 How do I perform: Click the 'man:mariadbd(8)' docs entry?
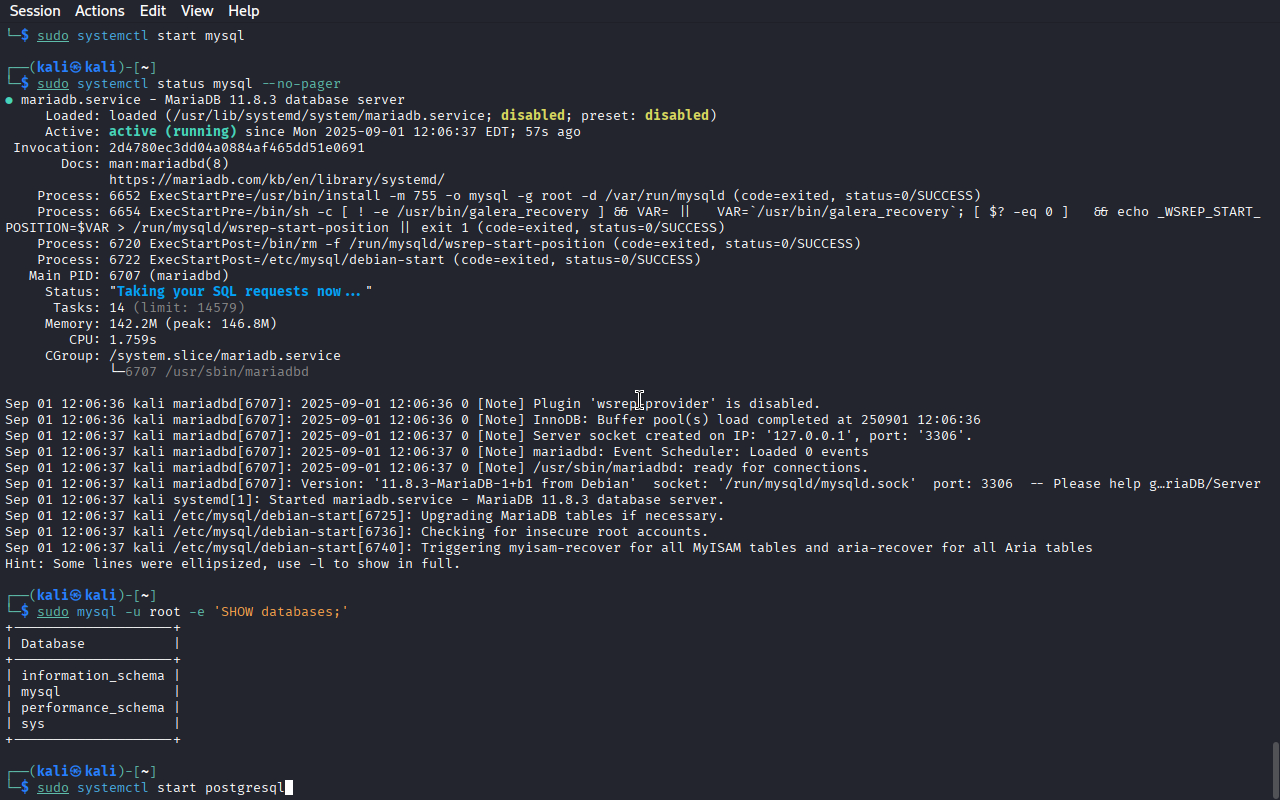point(169,164)
